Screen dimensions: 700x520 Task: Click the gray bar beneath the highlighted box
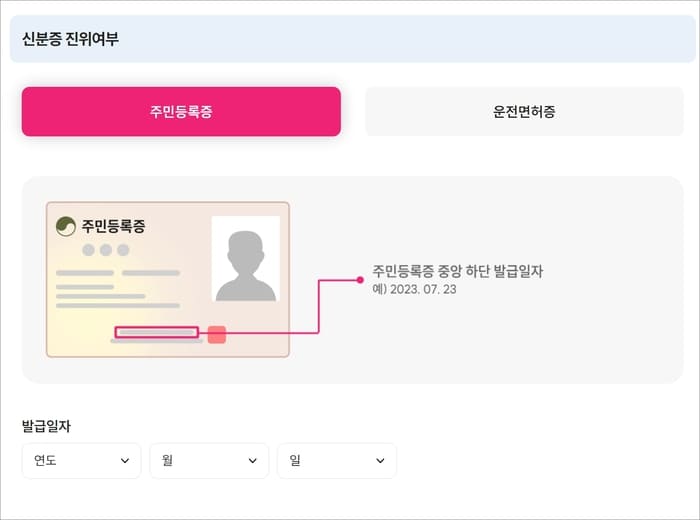coord(157,341)
